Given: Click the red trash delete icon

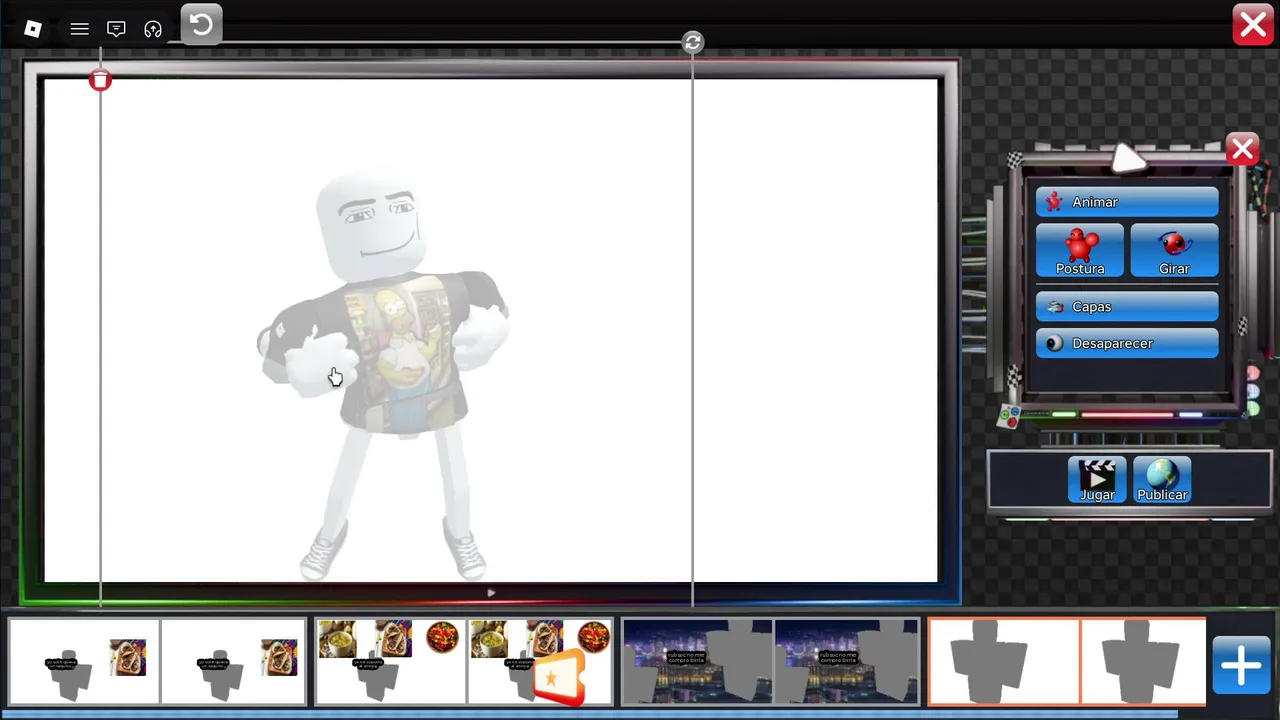Looking at the screenshot, I should click(x=100, y=80).
